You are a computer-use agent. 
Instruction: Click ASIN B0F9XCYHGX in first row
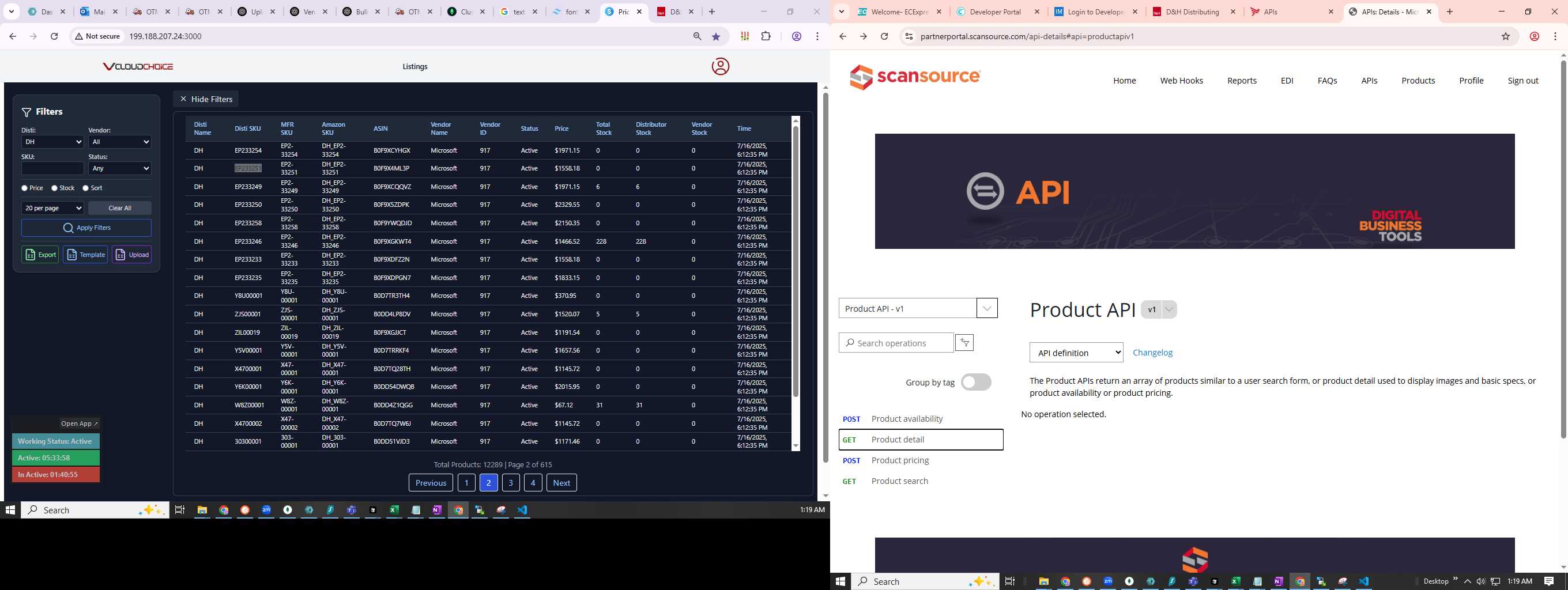tap(391, 150)
